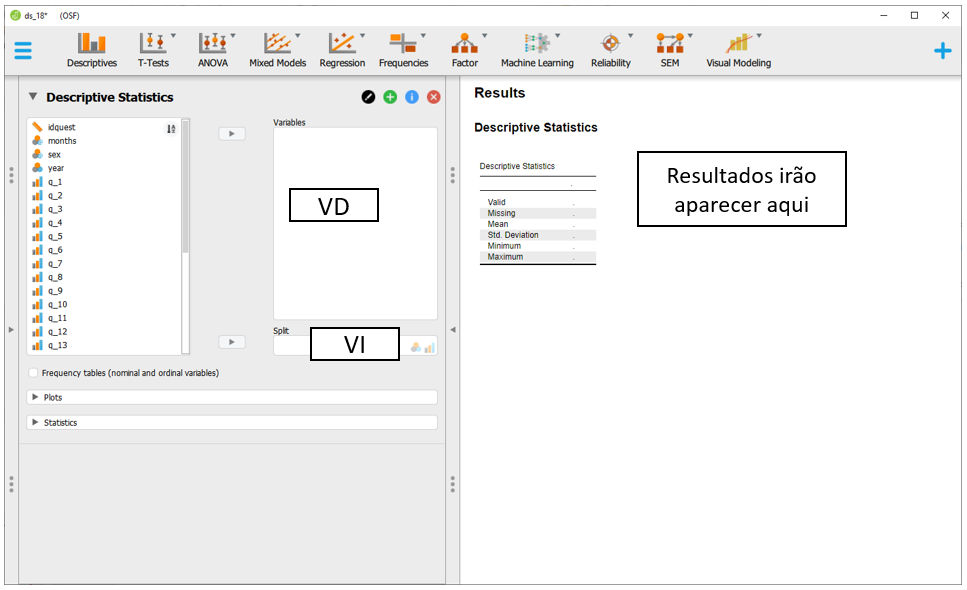967x590 pixels.
Task: Open the Descriptives analysis module
Action: (x=91, y=50)
